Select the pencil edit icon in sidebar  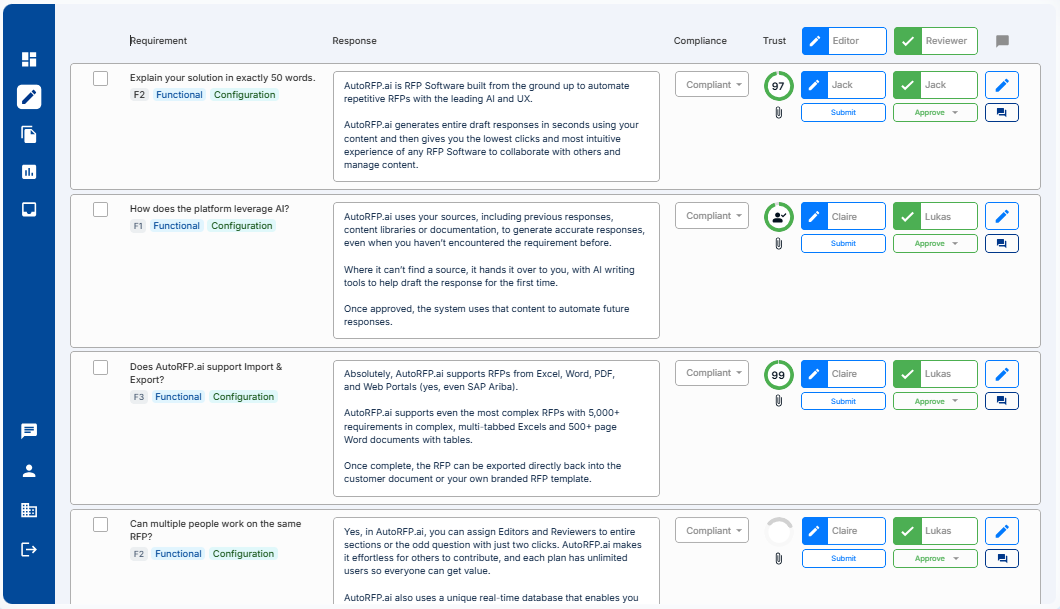29,97
